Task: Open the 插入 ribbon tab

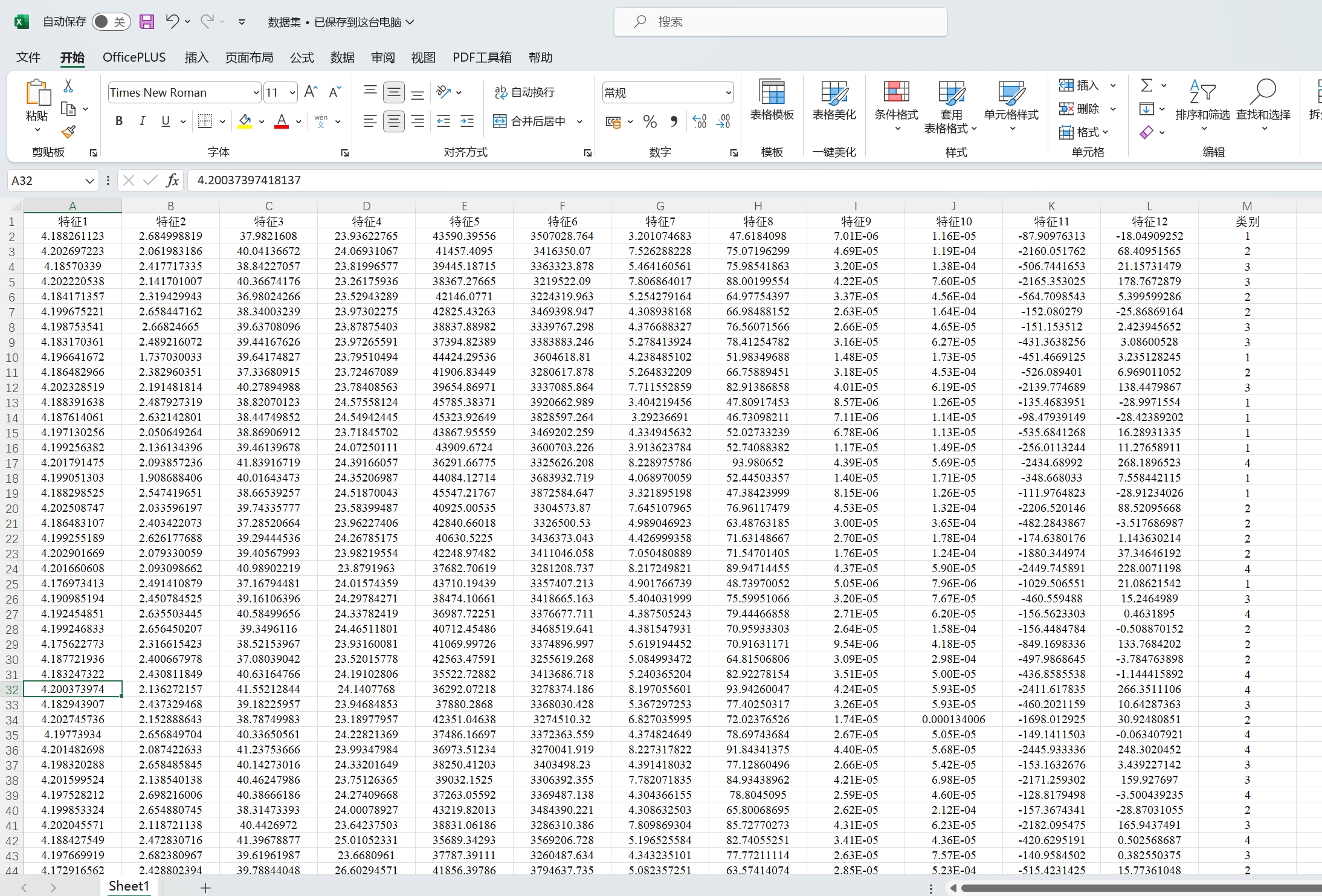Action: [196, 57]
